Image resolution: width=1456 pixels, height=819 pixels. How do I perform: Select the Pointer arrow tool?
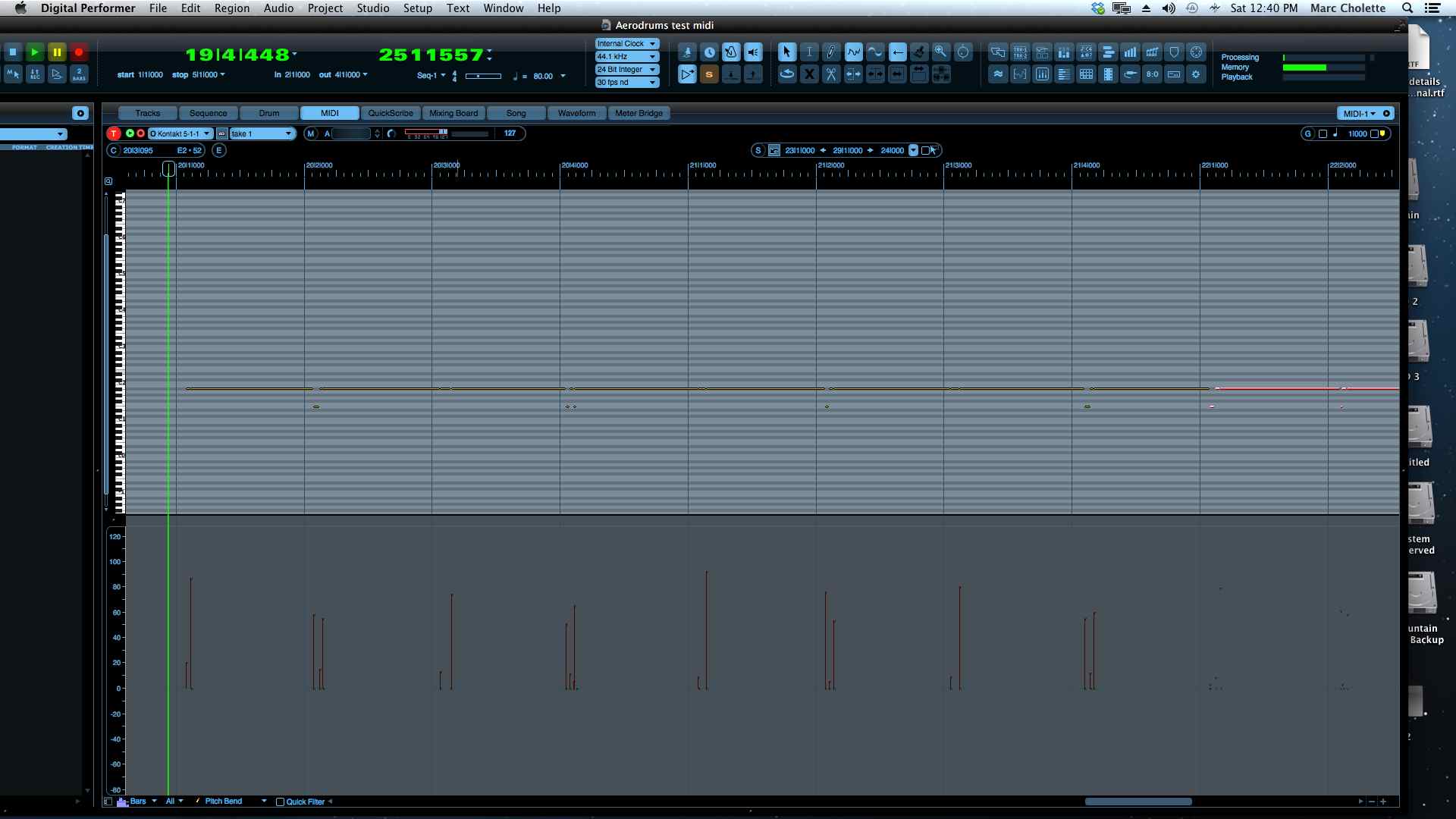786,52
